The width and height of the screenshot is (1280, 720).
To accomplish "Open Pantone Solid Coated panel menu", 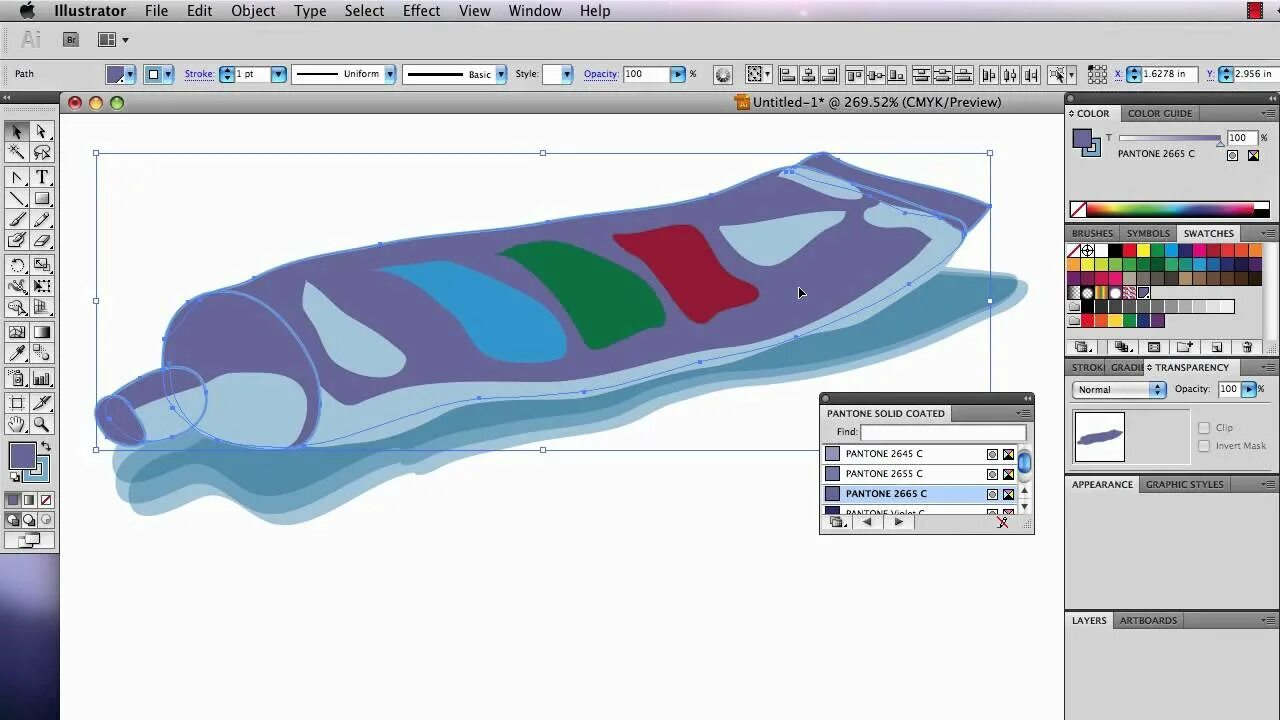I will tap(1023, 413).
